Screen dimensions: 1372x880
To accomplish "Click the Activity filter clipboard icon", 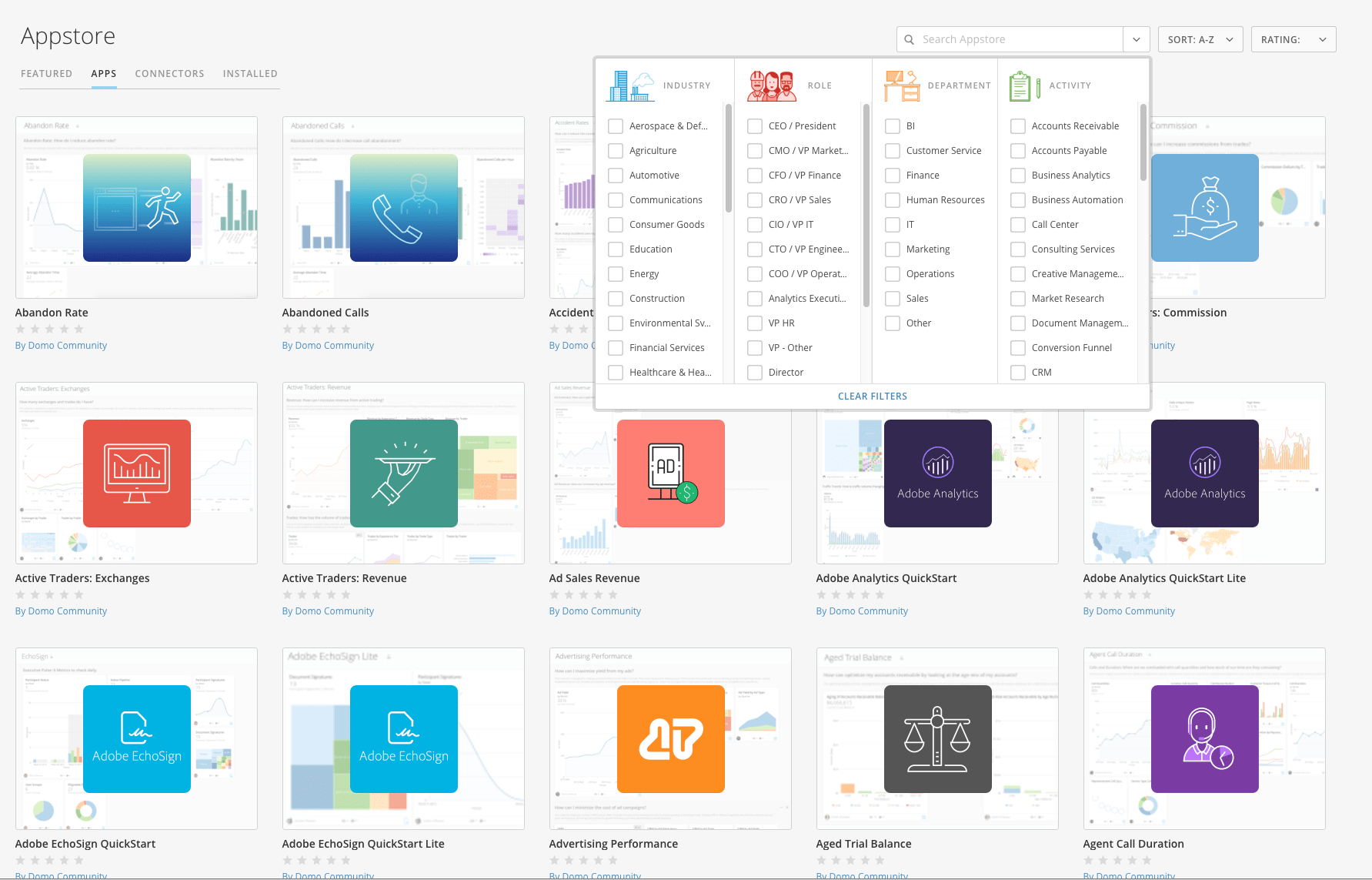I will [1023, 85].
